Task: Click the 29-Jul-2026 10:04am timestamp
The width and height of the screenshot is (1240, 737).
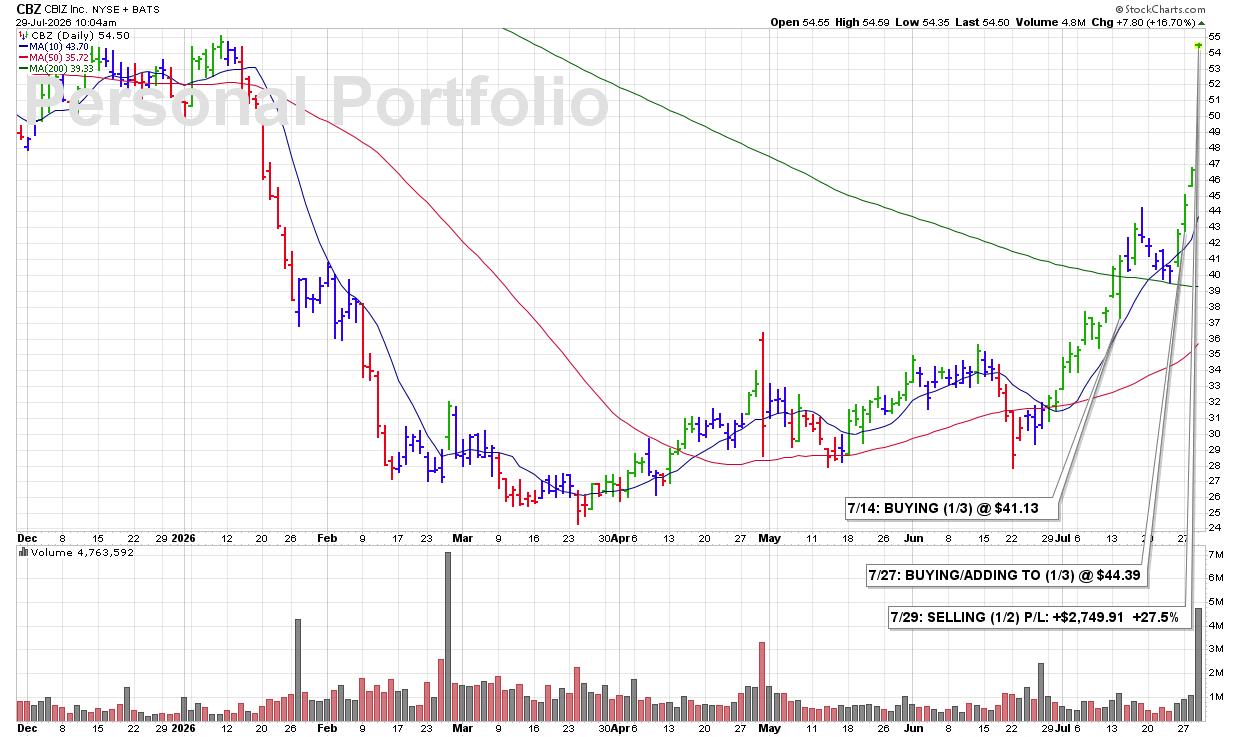Action: click(x=58, y=21)
